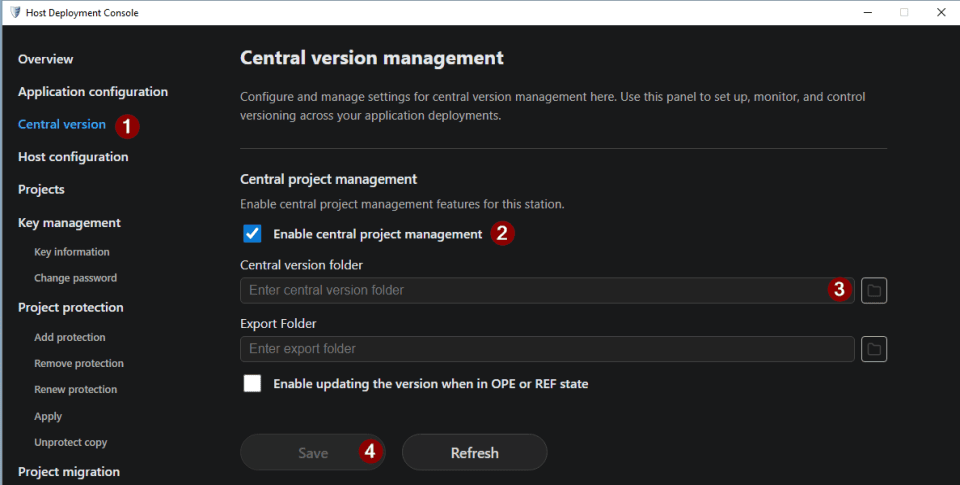Go to Application configuration
960x485 pixels.
92,92
